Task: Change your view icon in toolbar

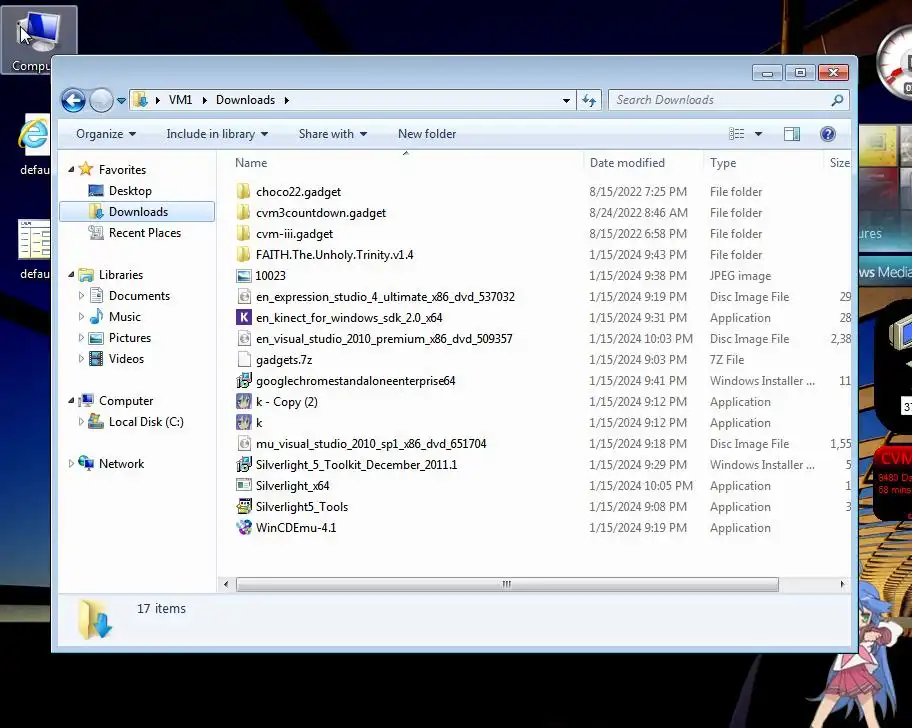Action: tap(736, 134)
